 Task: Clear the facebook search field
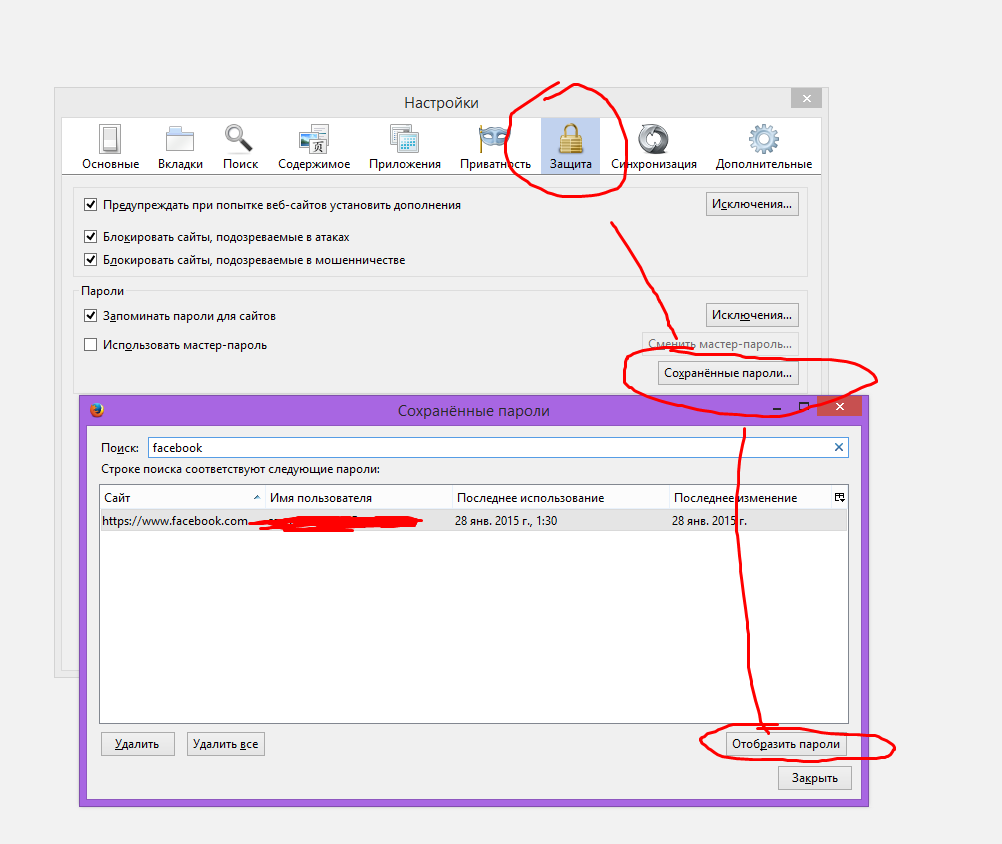[839, 448]
